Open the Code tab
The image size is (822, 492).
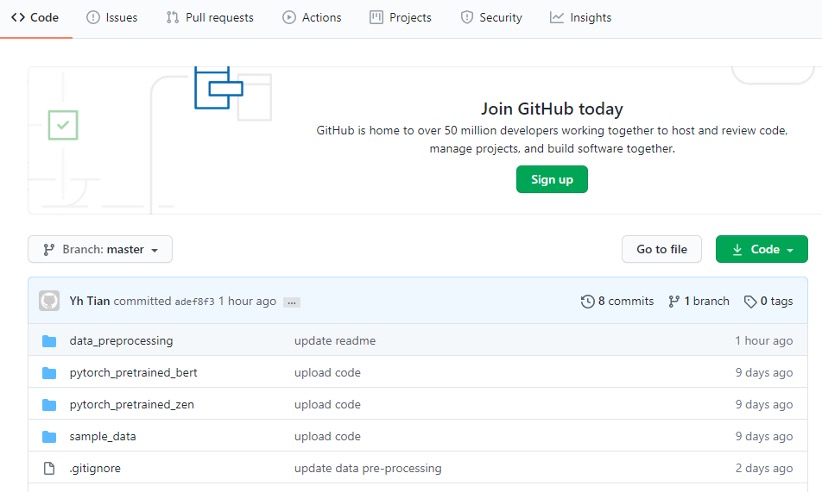pos(35,18)
